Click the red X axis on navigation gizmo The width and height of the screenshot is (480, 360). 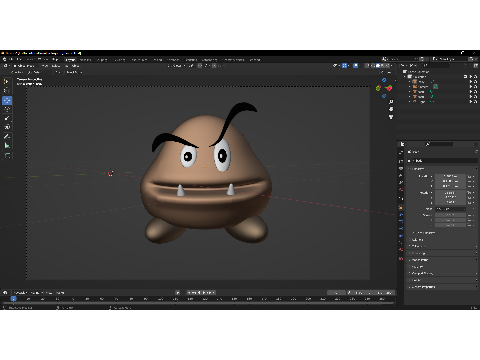(389, 88)
